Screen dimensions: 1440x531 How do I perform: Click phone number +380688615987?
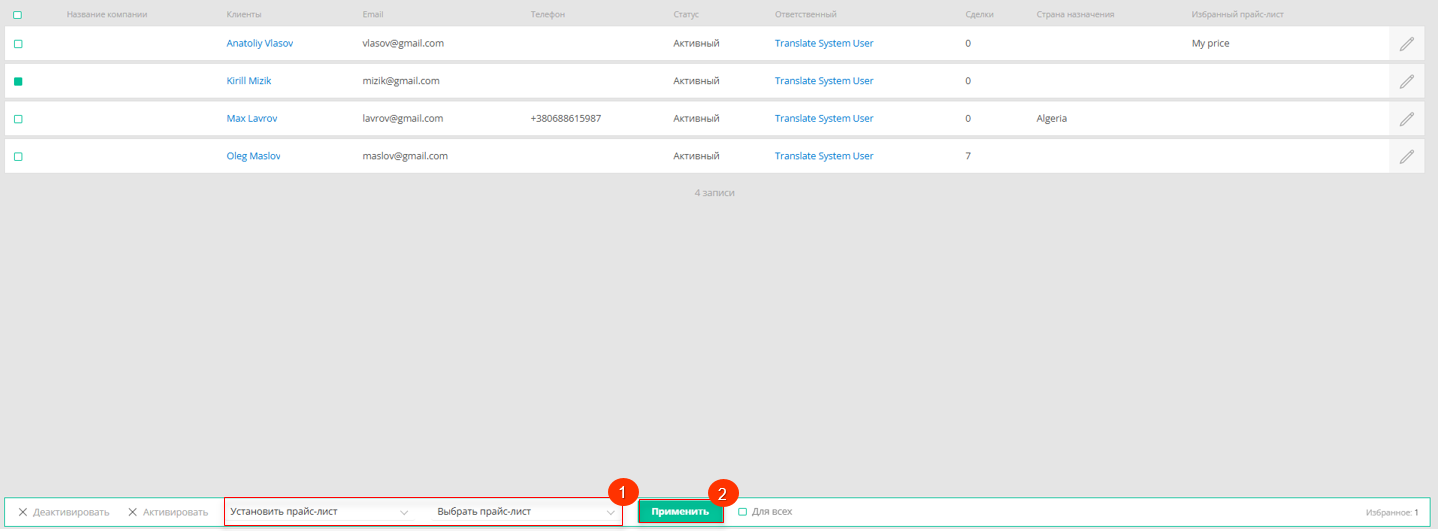click(566, 119)
